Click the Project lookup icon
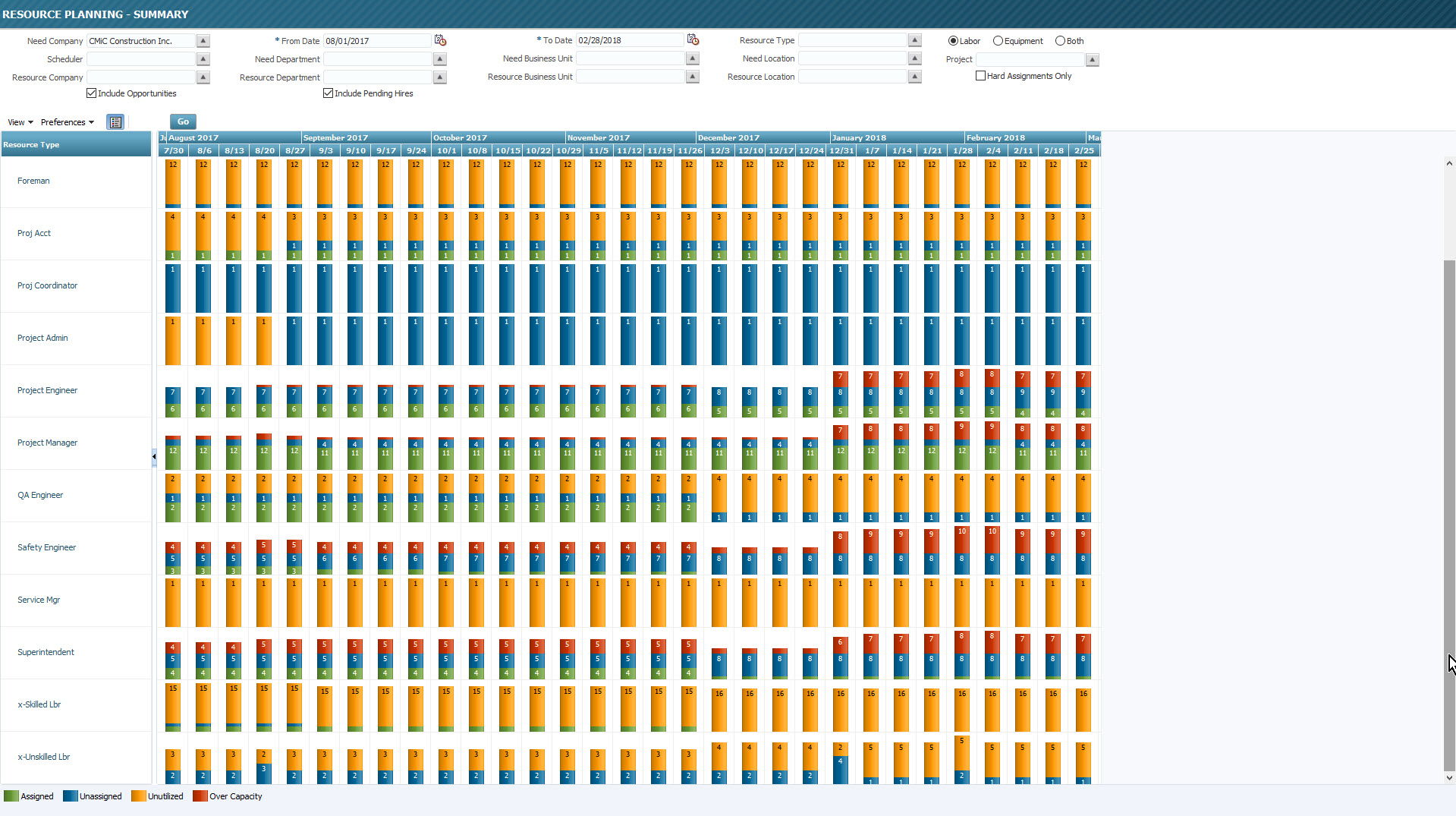The width and height of the screenshot is (1456, 816). pyautogui.click(x=1093, y=60)
